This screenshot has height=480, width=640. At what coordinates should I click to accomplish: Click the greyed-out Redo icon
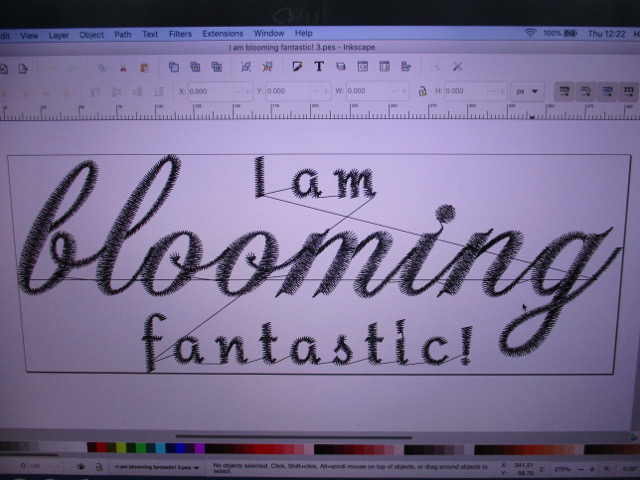pos(73,69)
